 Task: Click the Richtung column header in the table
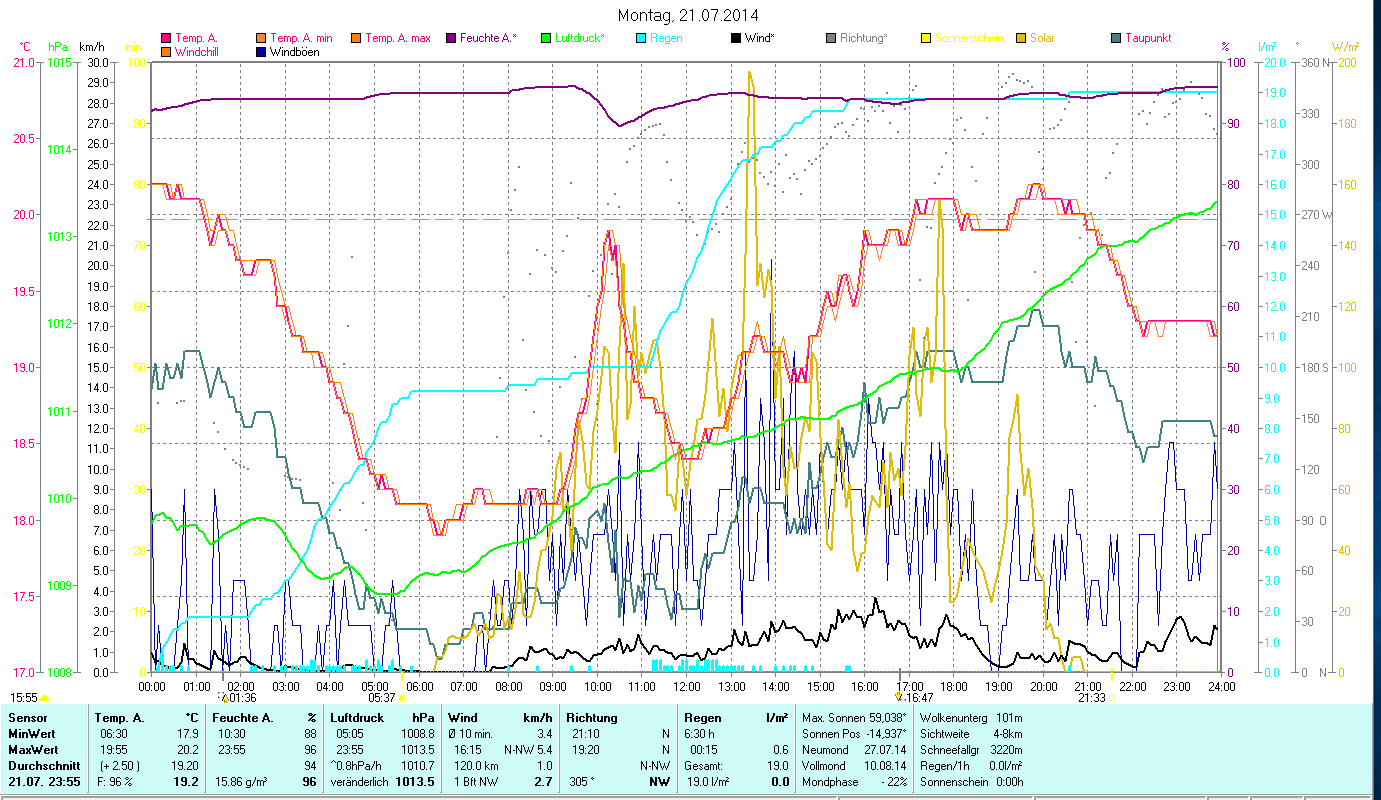coord(592,718)
